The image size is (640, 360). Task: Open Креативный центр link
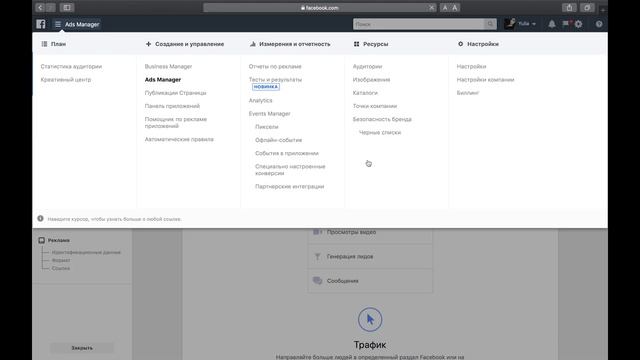66,80
